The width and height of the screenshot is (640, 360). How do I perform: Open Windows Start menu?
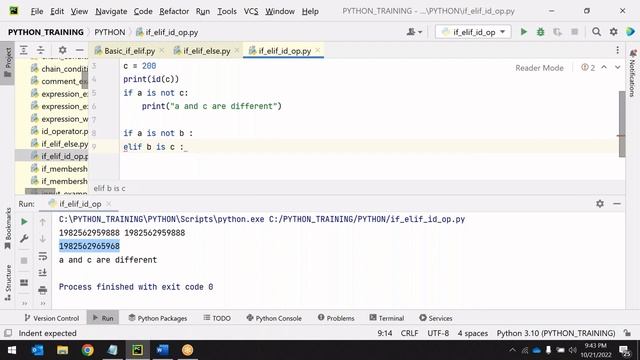click(12, 350)
